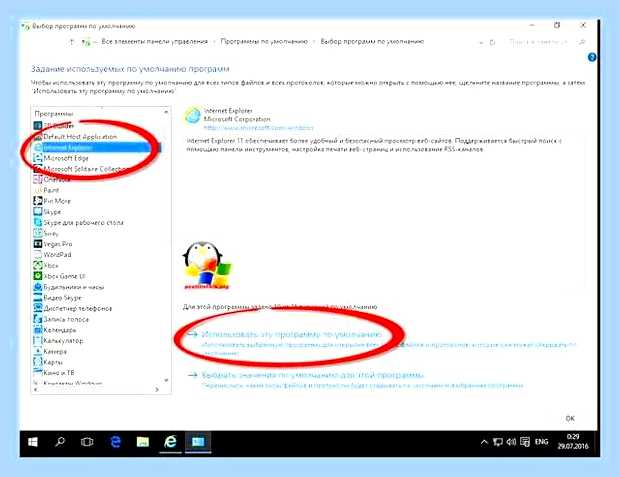620x477 pixels.
Task: Click breadcrumb Выбор программ по умолчанию
Action: (x=372, y=42)
